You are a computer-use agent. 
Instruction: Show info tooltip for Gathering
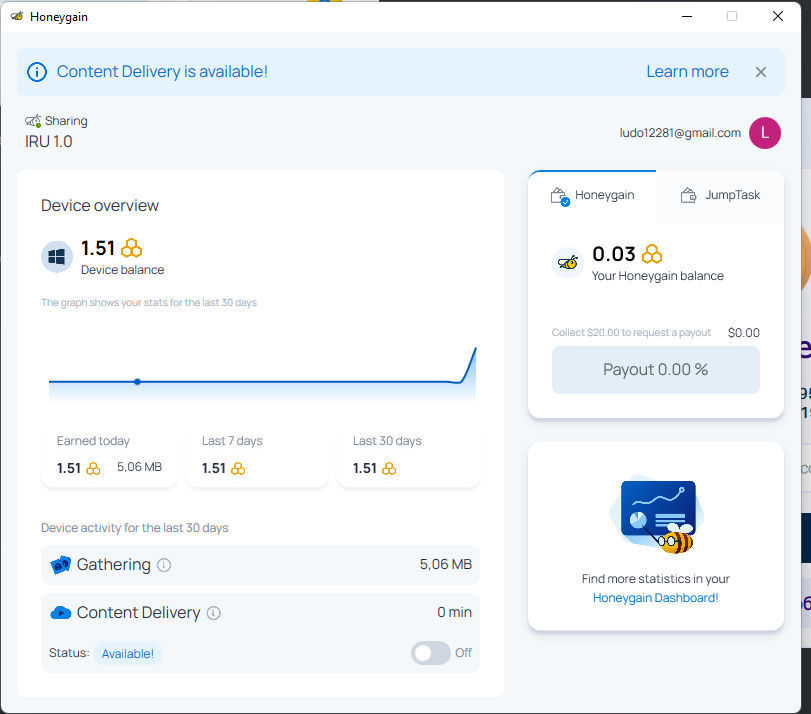pos(164,565)
